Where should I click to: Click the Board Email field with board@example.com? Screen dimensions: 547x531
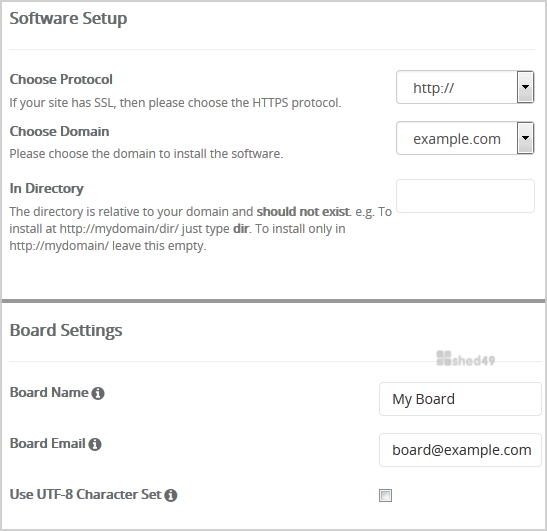[460, 450]
